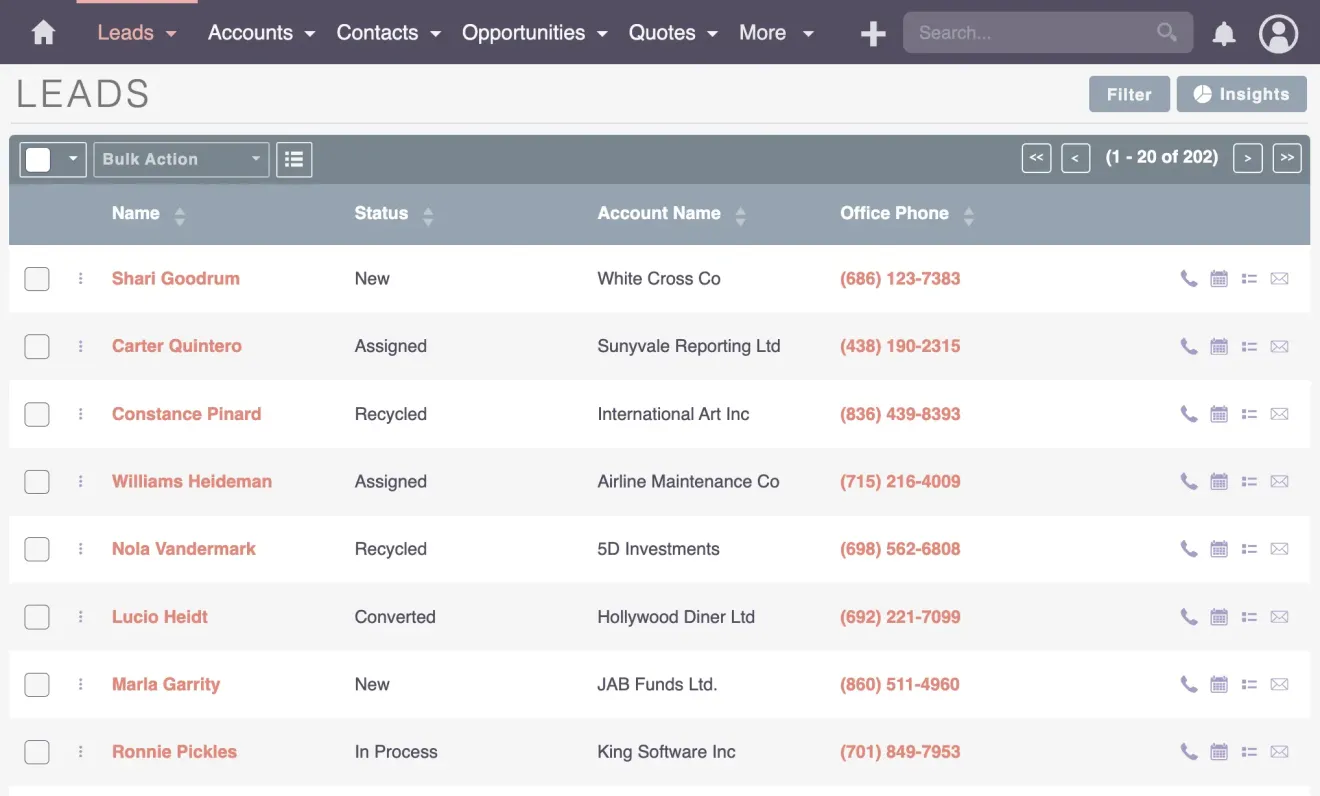
Task: Select Ronnie Pickles' row checkbox
Action: (37, 752)
